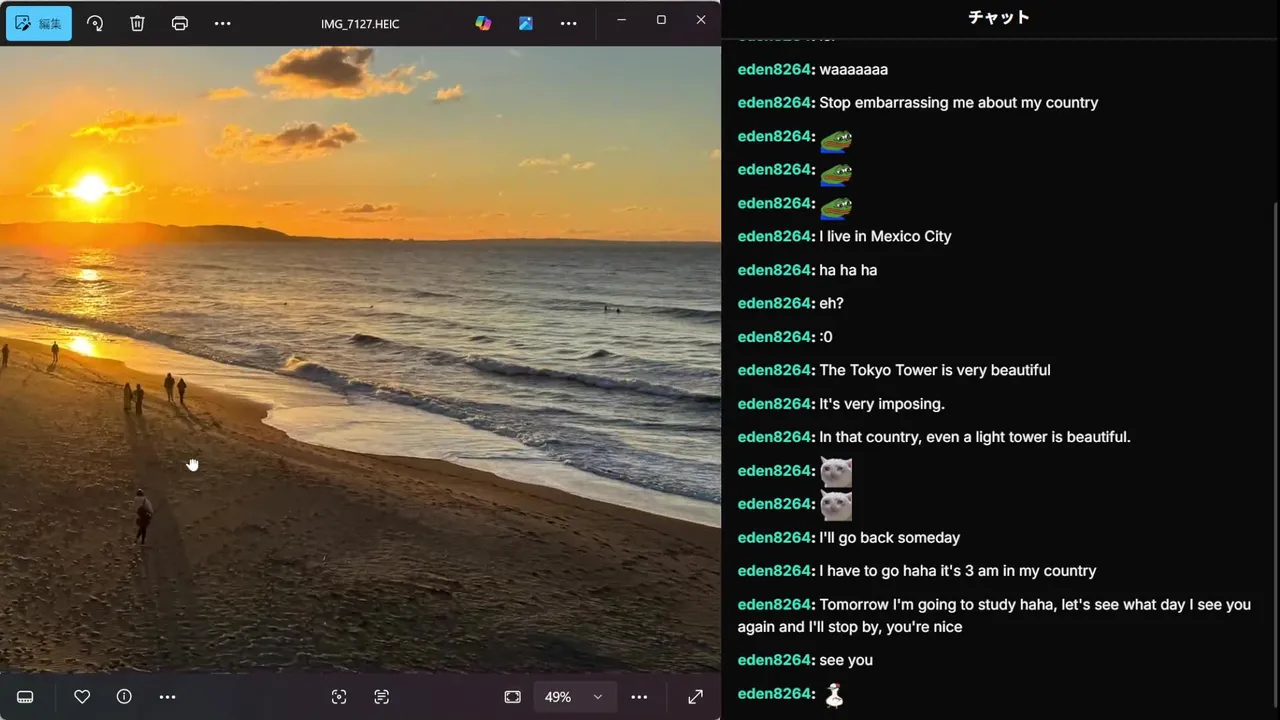
Task: Click the dancing figure emote at chat bottom
Action: coord(834,695)
